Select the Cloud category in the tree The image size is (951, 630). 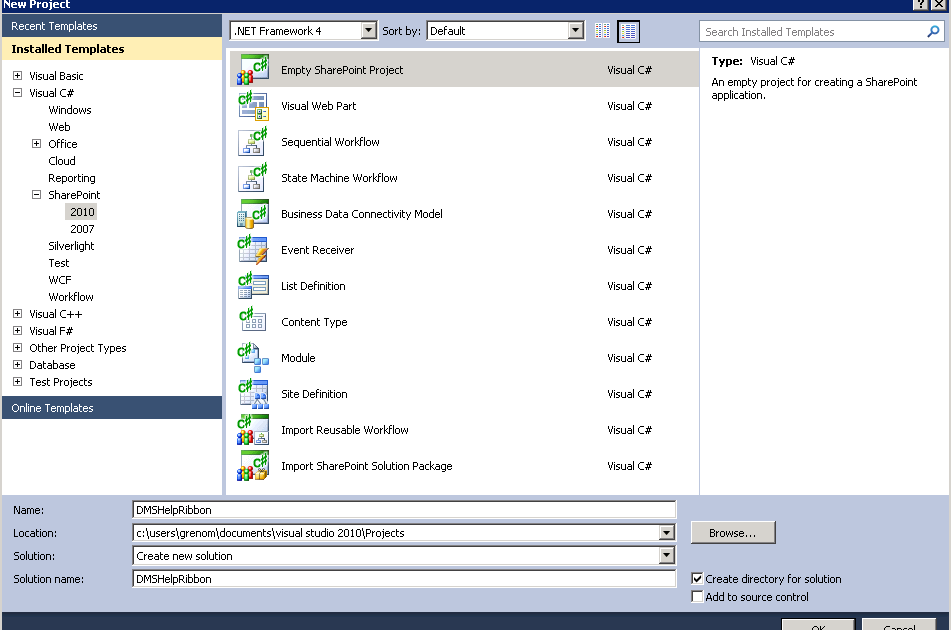point(62,161)
